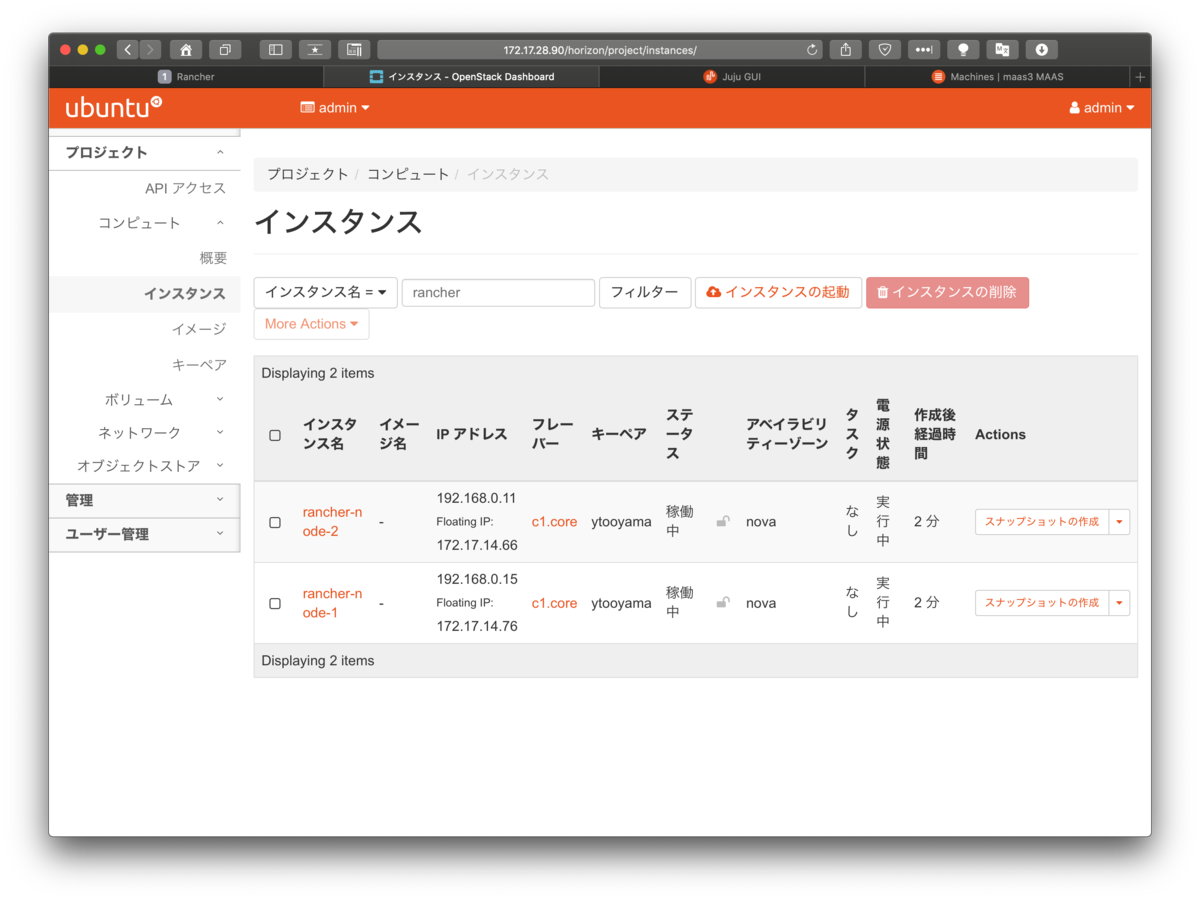Expand the ユーザー管理 sidebar section

145,534
